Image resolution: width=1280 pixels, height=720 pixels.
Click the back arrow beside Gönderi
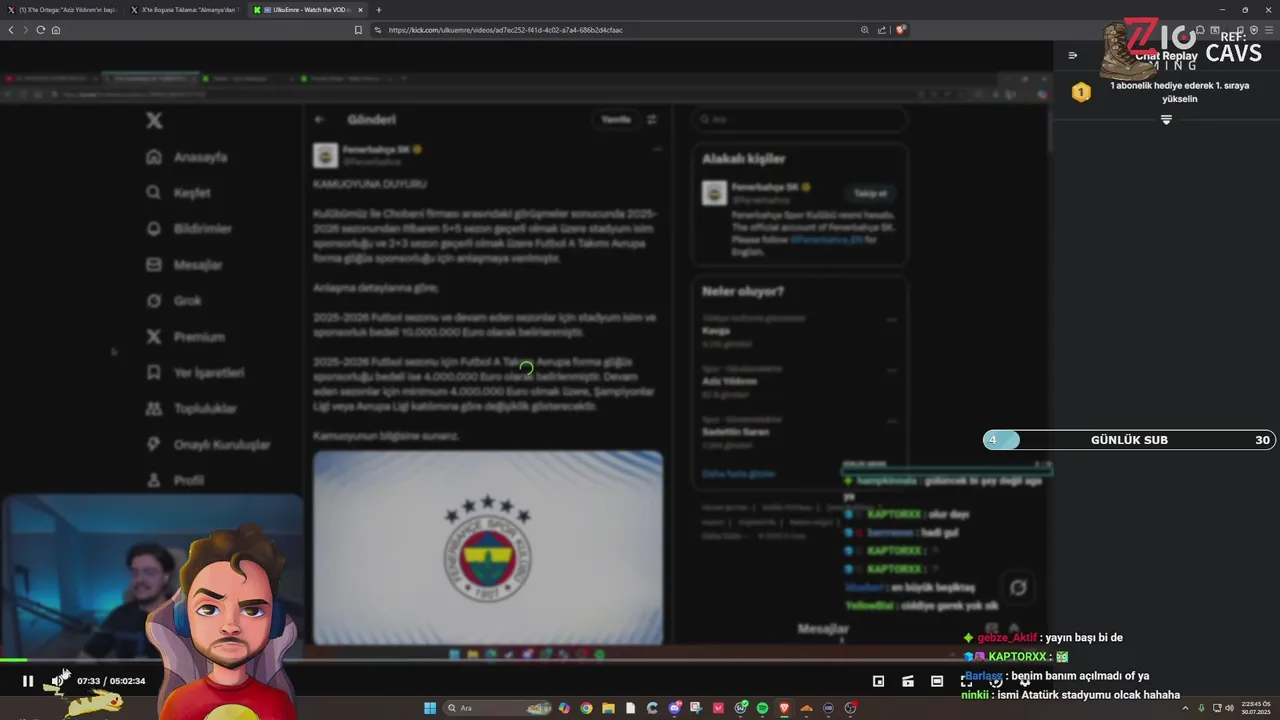[319, 120]
